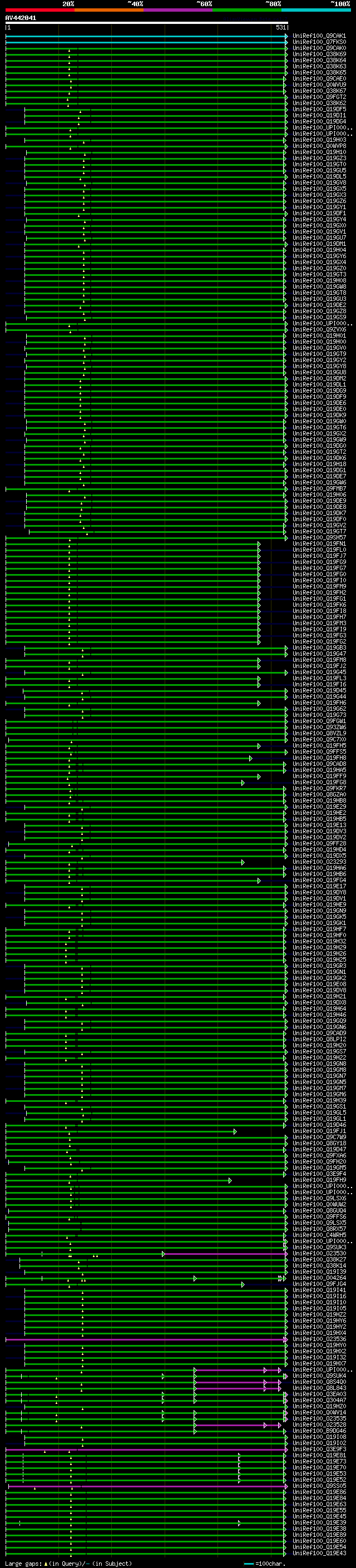Select hit label UniRef100_Q19DF5
This screenshot has width=356, height=1568.
coord(319,110)
